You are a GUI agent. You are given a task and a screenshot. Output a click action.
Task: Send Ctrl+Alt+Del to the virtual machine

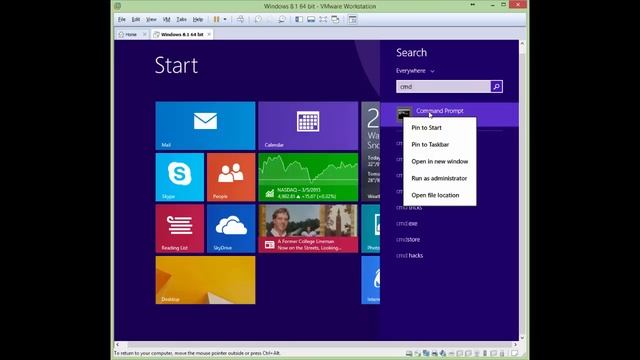[240, 19]
